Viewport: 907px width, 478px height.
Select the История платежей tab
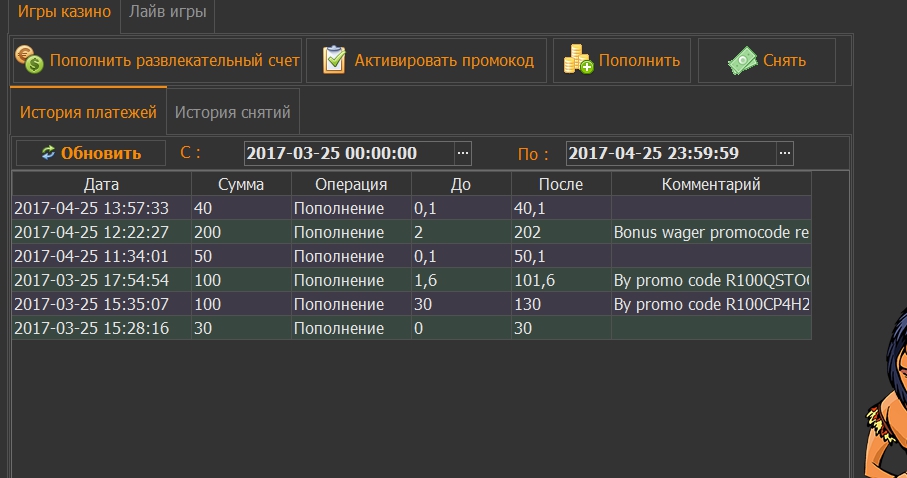click(x=88, y=112)
